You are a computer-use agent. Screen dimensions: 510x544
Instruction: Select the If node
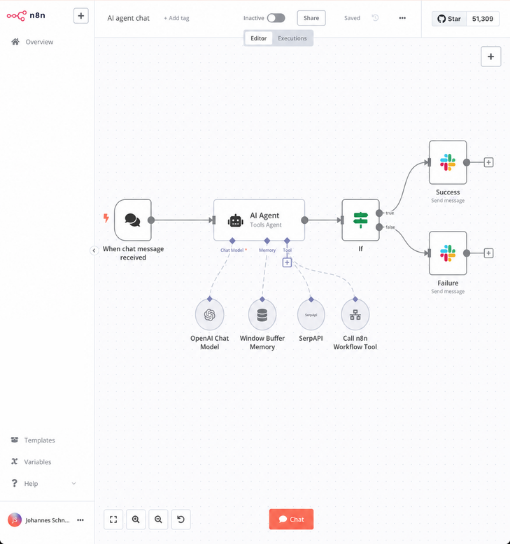click(x=360, y=220)
